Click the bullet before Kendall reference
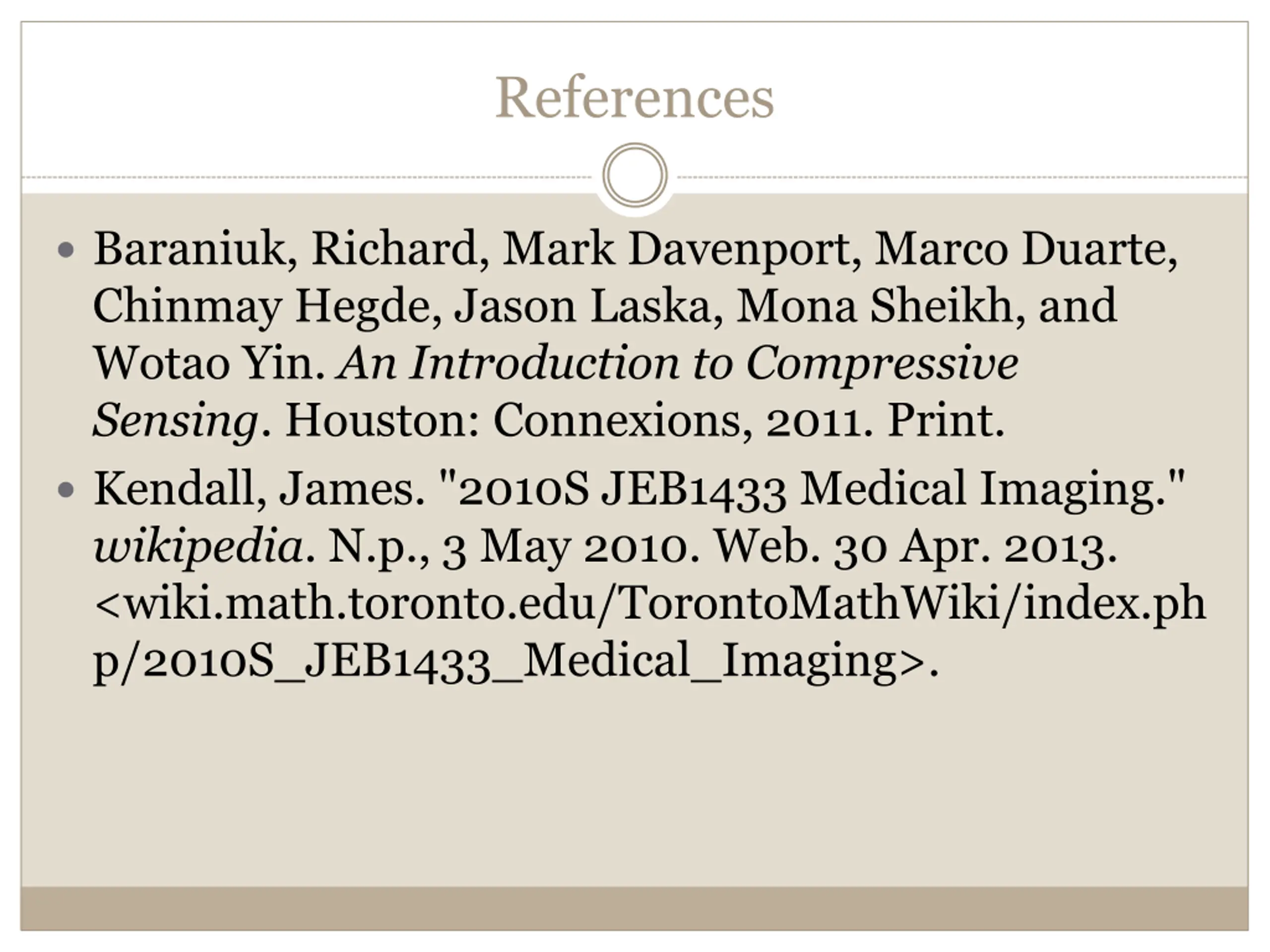The height and width of the screenshot is (952, 1270). (x=66, y=489)
